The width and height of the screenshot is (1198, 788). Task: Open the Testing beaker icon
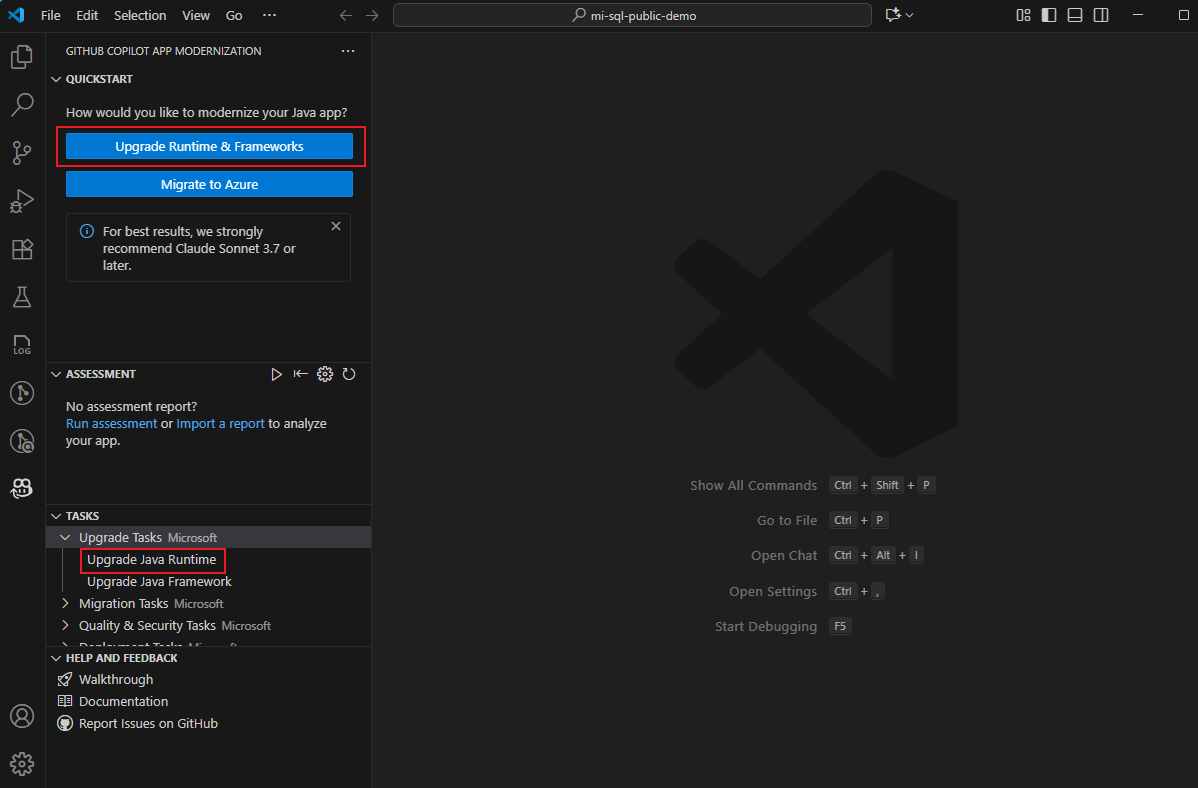point(22,297)
